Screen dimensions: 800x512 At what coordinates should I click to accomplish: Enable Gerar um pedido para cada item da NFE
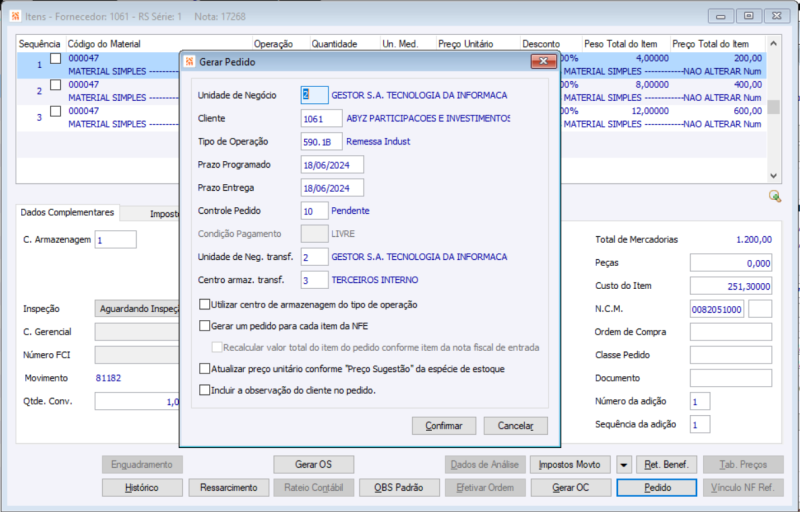(205, 326)
